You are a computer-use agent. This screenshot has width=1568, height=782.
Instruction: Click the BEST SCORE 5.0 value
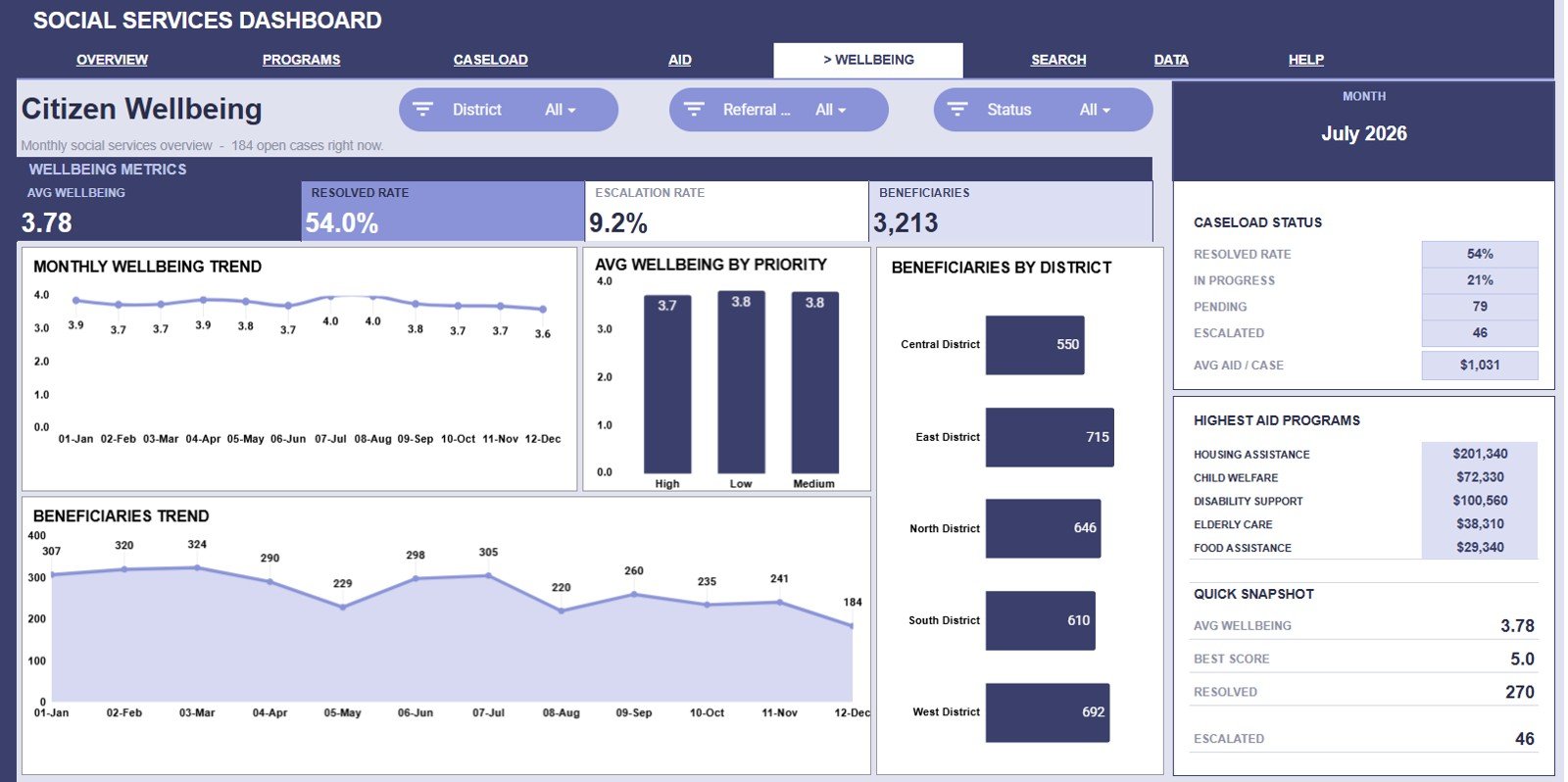1522,660
